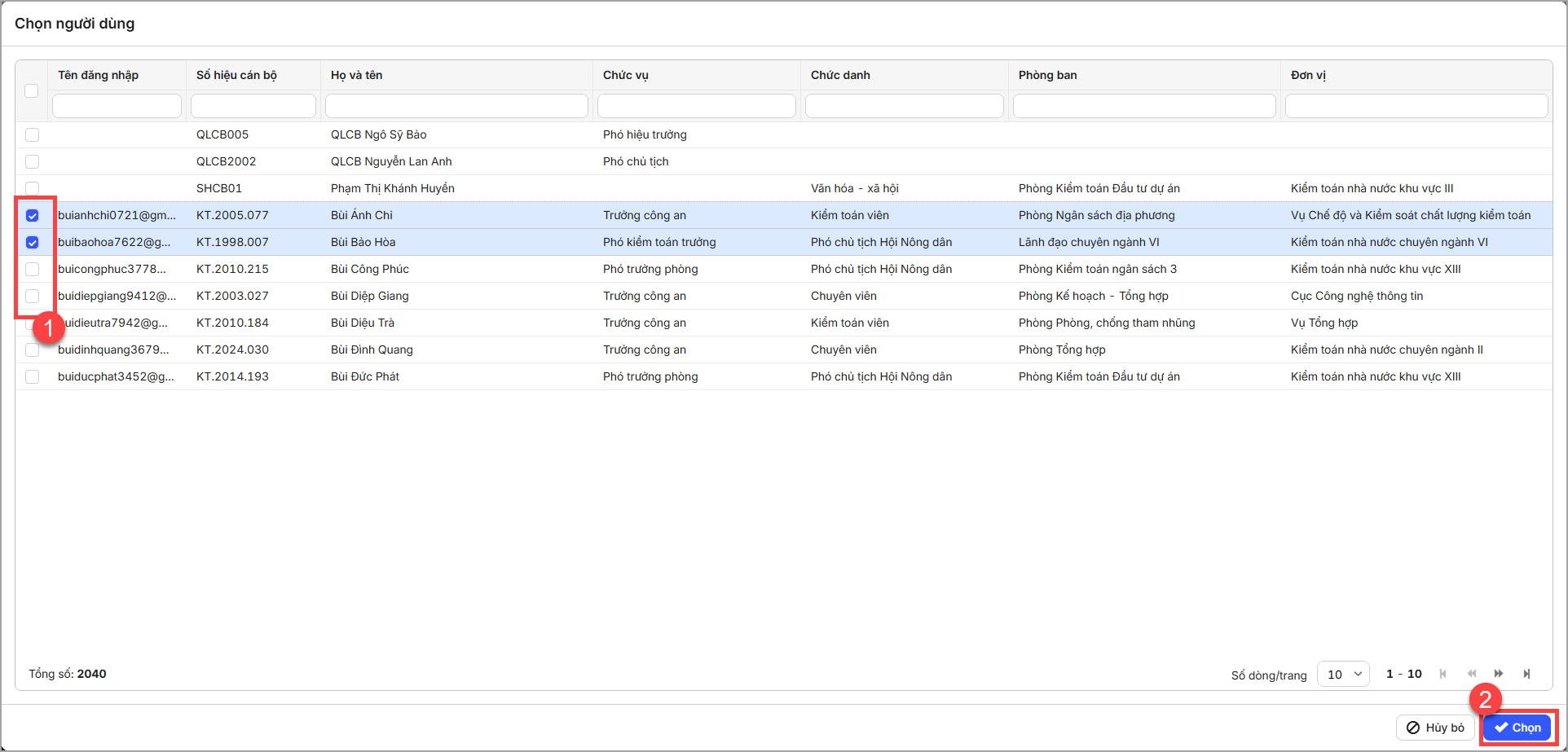Select the Bùi Đức Phát row checkbox
The height and width of the screenshot is (752, 1568).
pos(33,377)
